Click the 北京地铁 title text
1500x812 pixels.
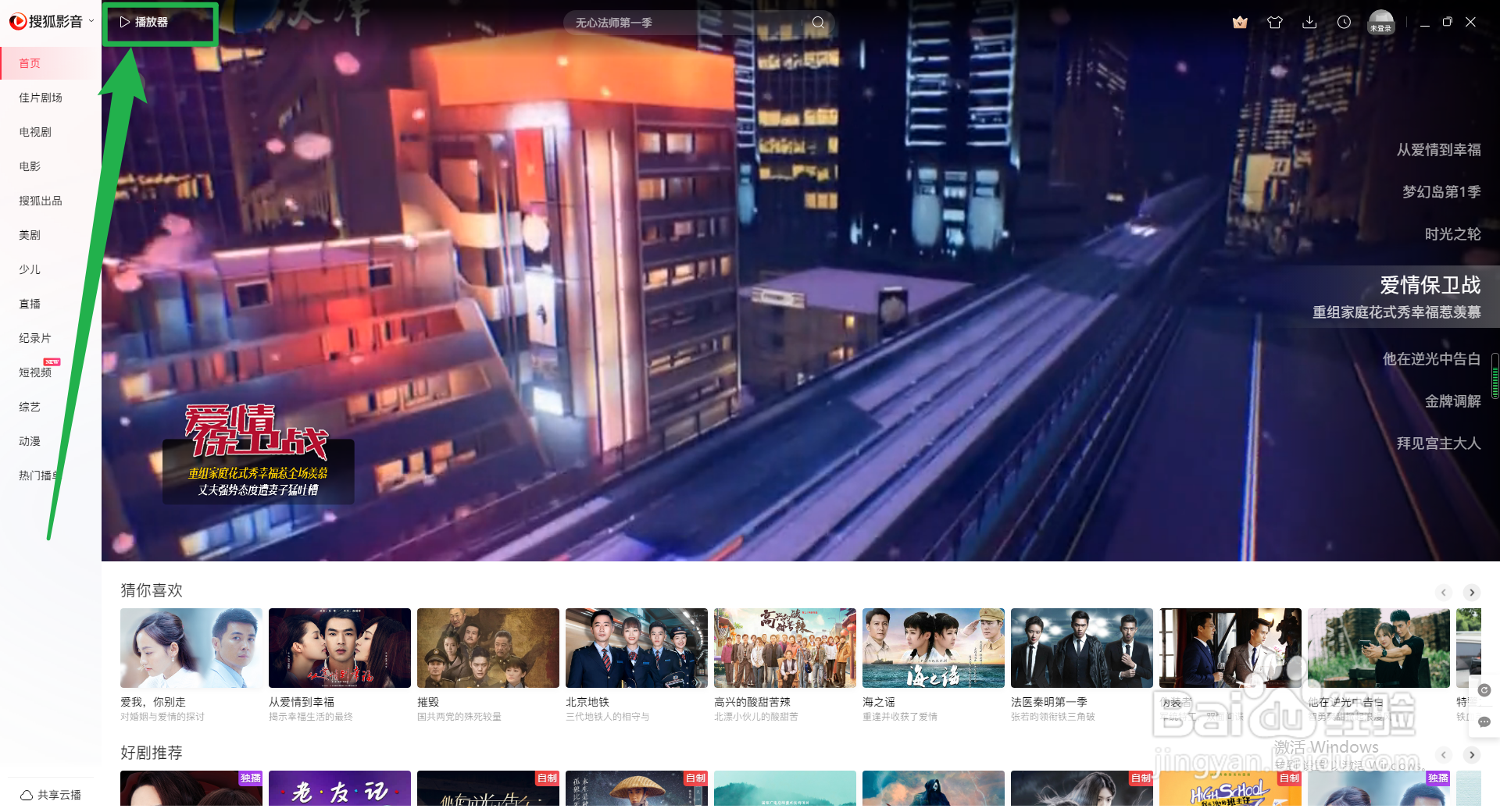587,702
